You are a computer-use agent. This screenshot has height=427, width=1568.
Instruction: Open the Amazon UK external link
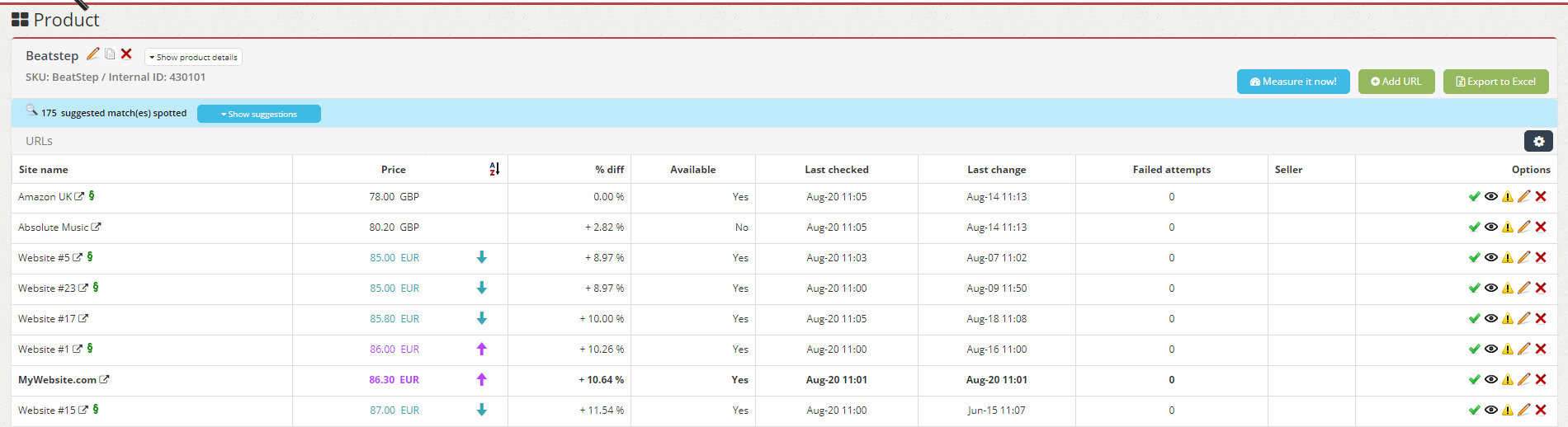[79, 196]
